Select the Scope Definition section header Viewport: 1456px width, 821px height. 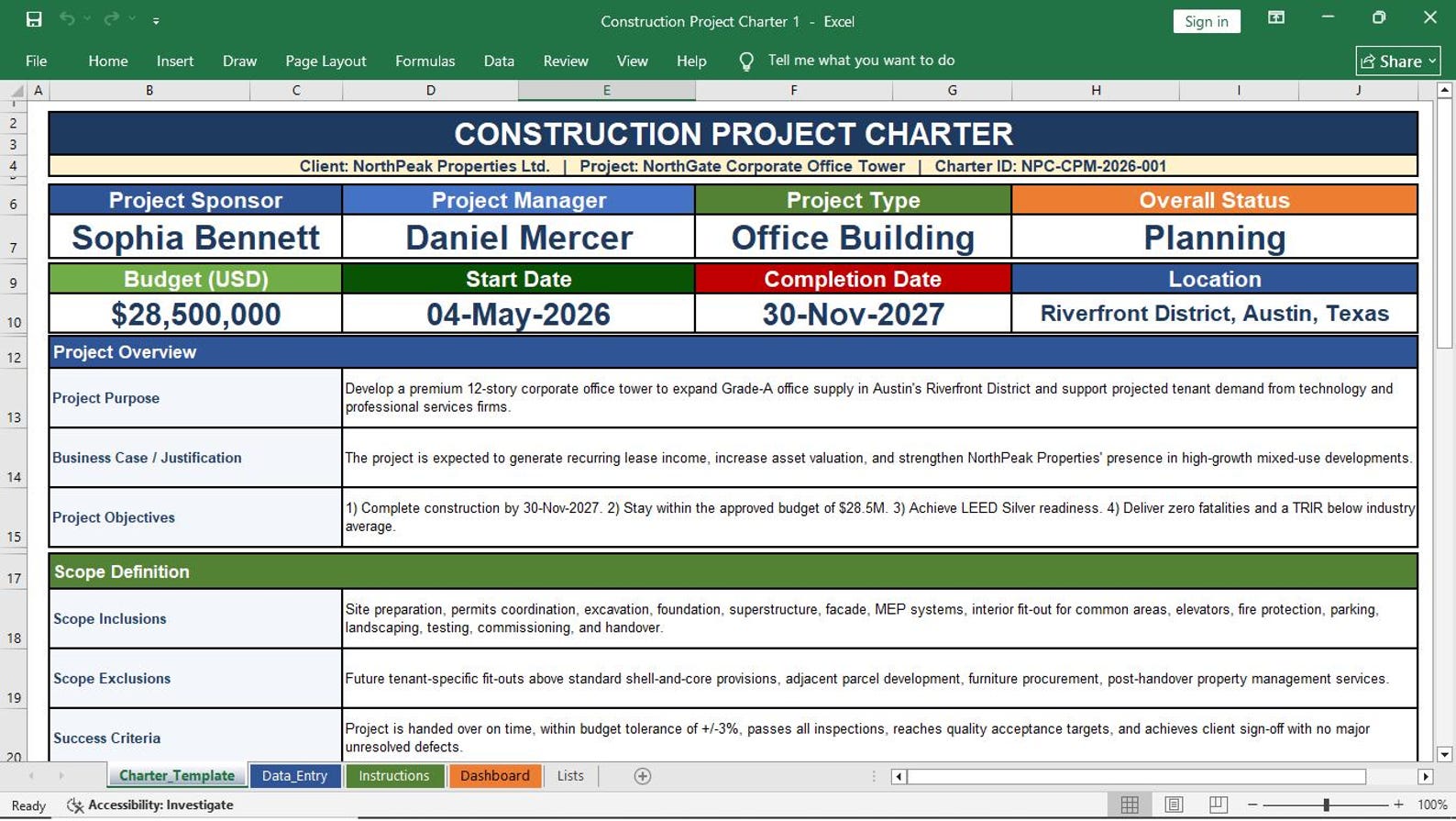(x=733, y=571)
